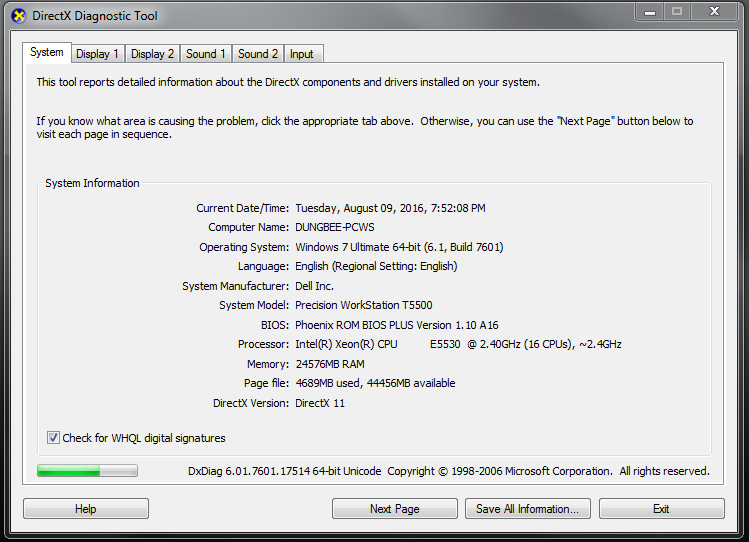Click the Next Page button
The image size is (749, 542).
point(394,509)
